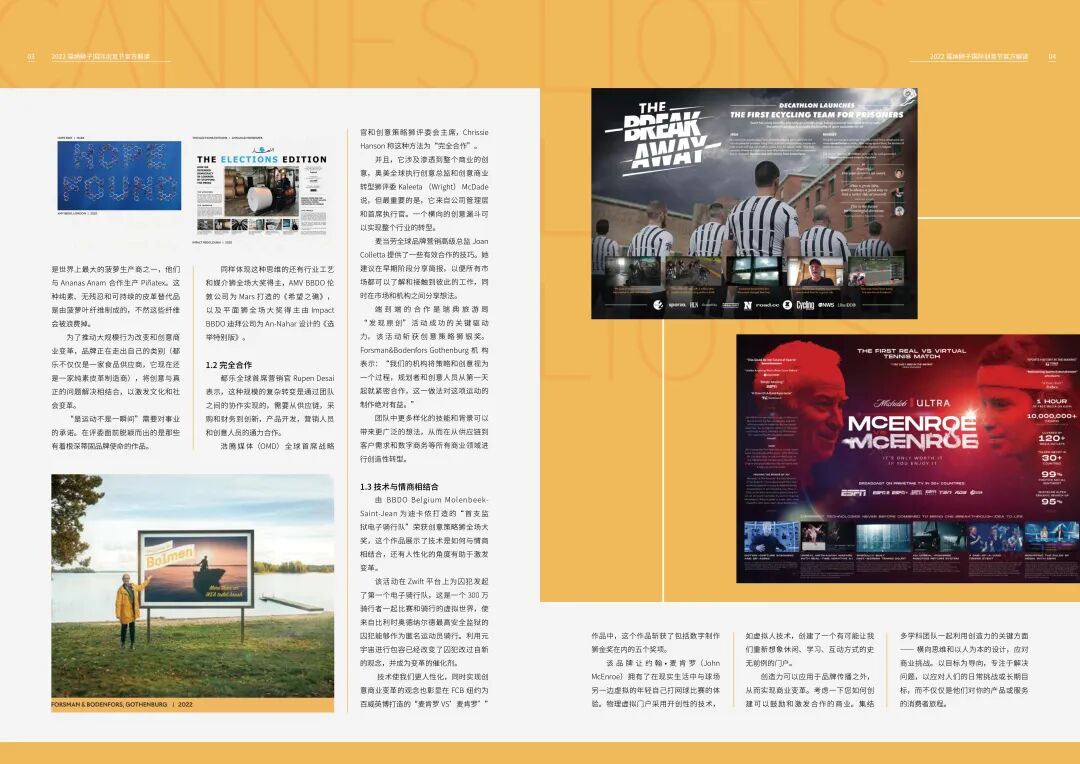Select line beginning "创造力可以应用于品牌传播之外"
The width and height of the screenshot is (1080, 764).
(x=815, y=677)
